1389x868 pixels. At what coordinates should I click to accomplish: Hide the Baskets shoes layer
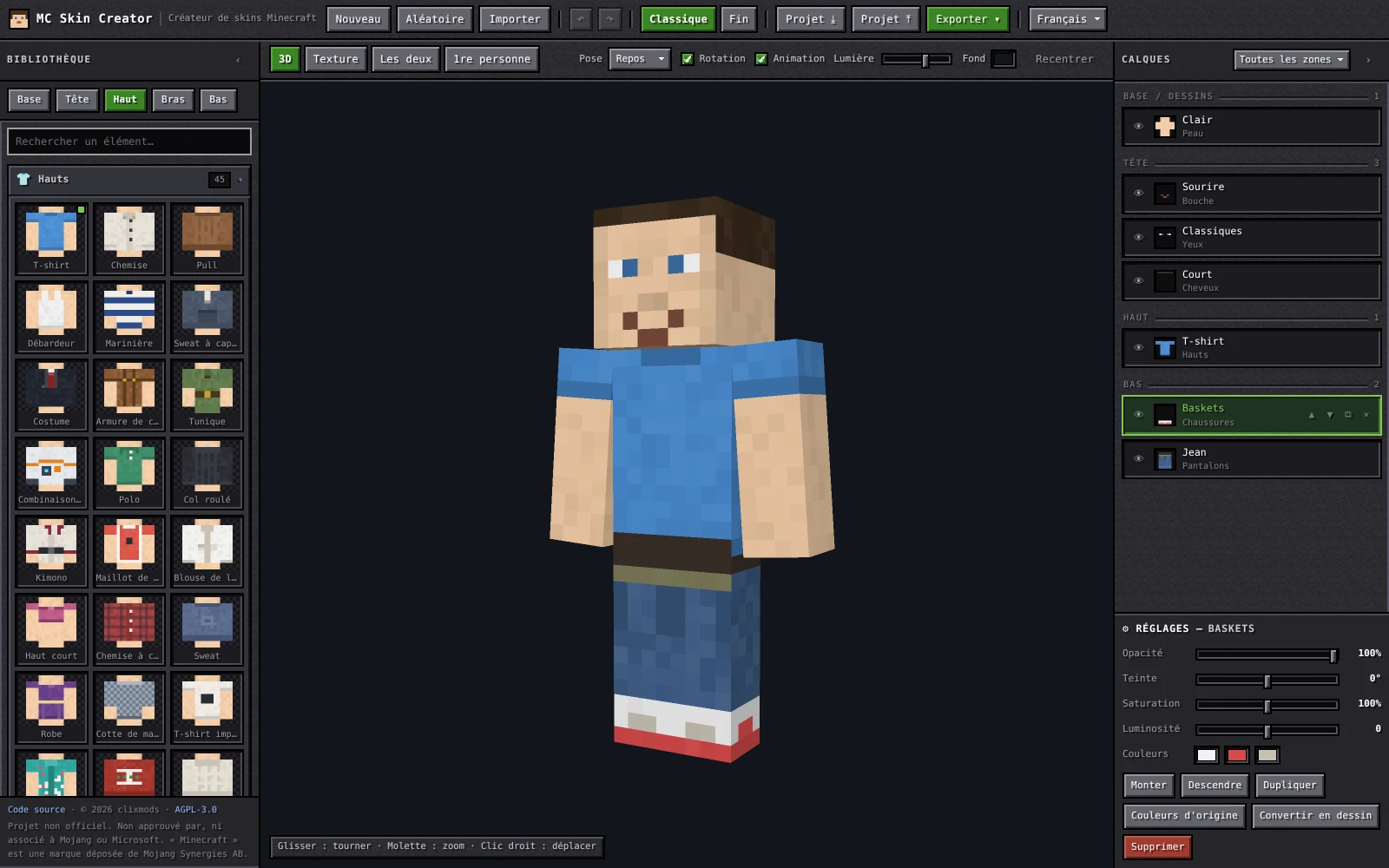pos(1138,415)
